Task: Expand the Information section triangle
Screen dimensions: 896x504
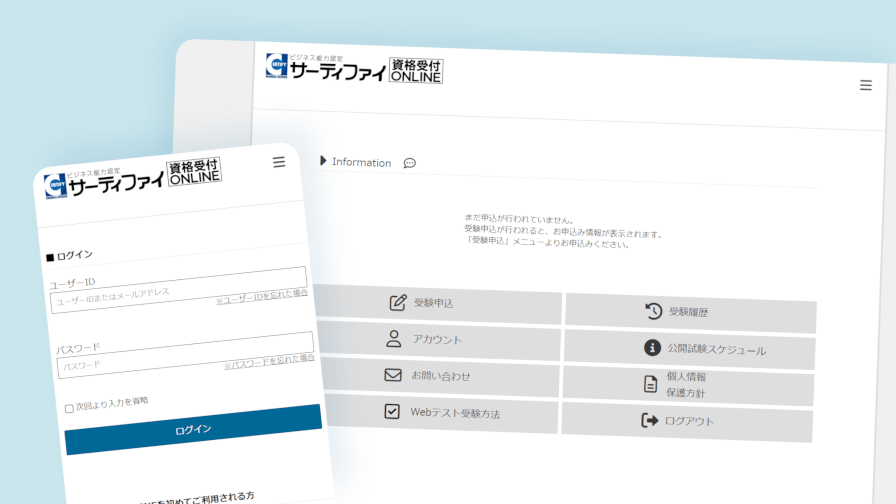Action: pos(323,161)
